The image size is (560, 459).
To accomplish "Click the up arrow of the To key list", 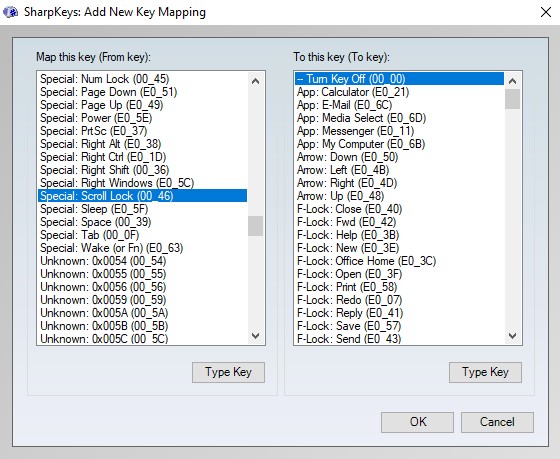I will coord(512,81).
